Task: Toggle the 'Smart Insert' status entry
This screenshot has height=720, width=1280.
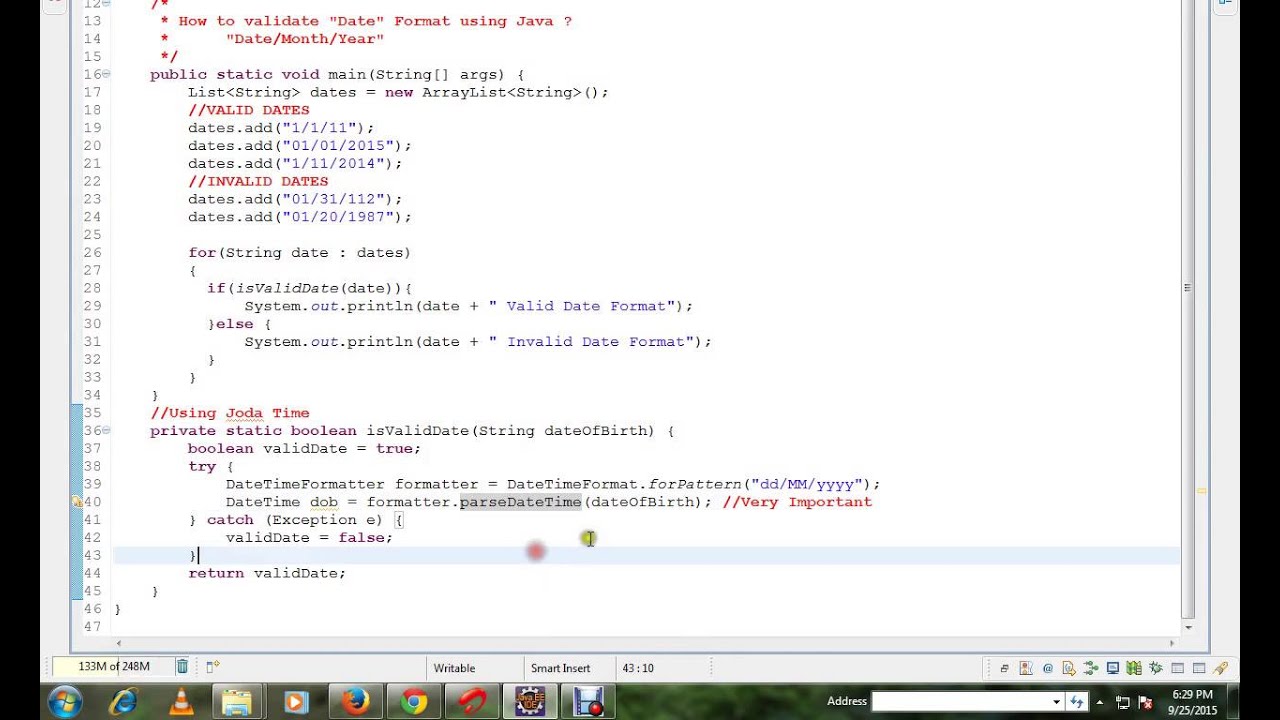Action: [x=560, y=668]
